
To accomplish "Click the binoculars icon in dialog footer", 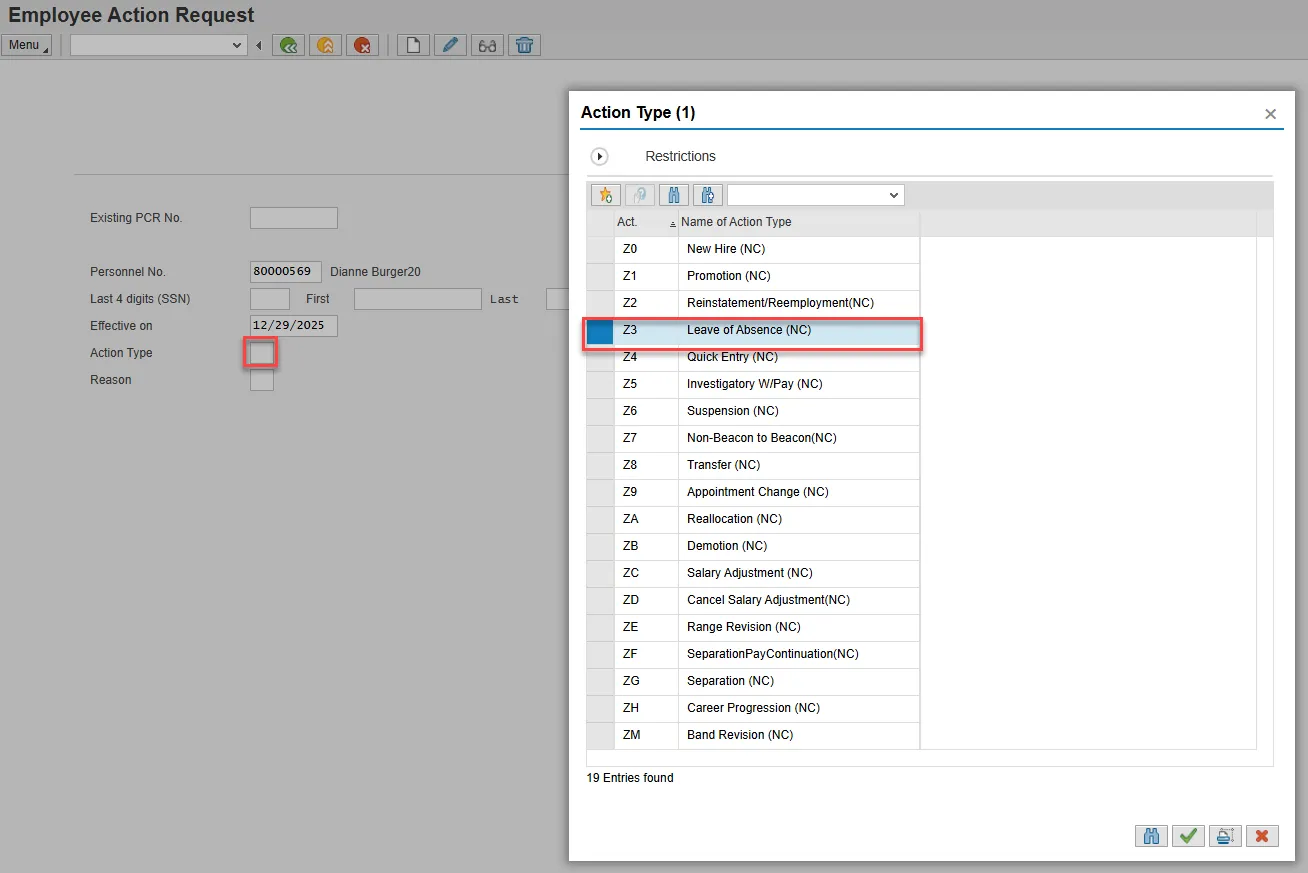I will (x=1151, y=836).
